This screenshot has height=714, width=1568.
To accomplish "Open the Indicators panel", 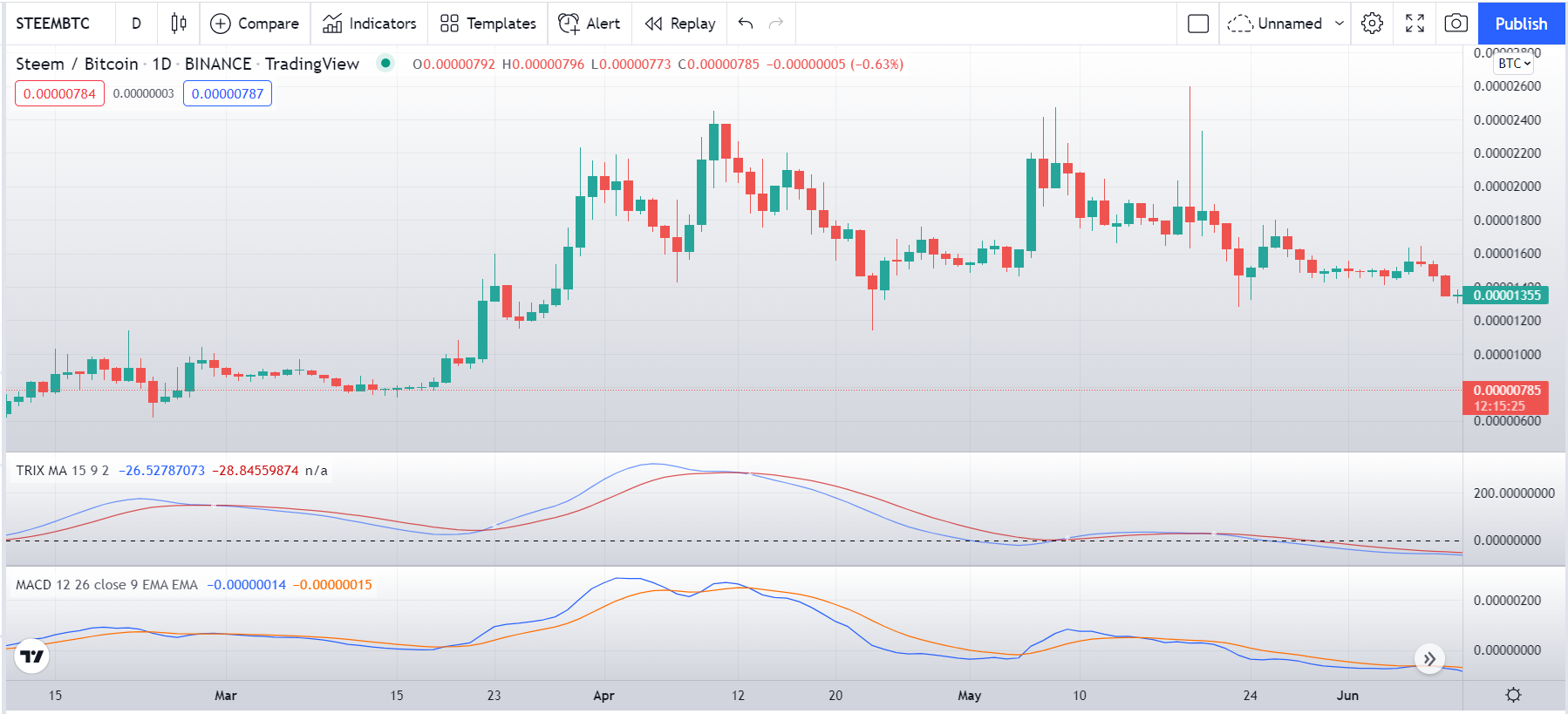I will [369, 24].
